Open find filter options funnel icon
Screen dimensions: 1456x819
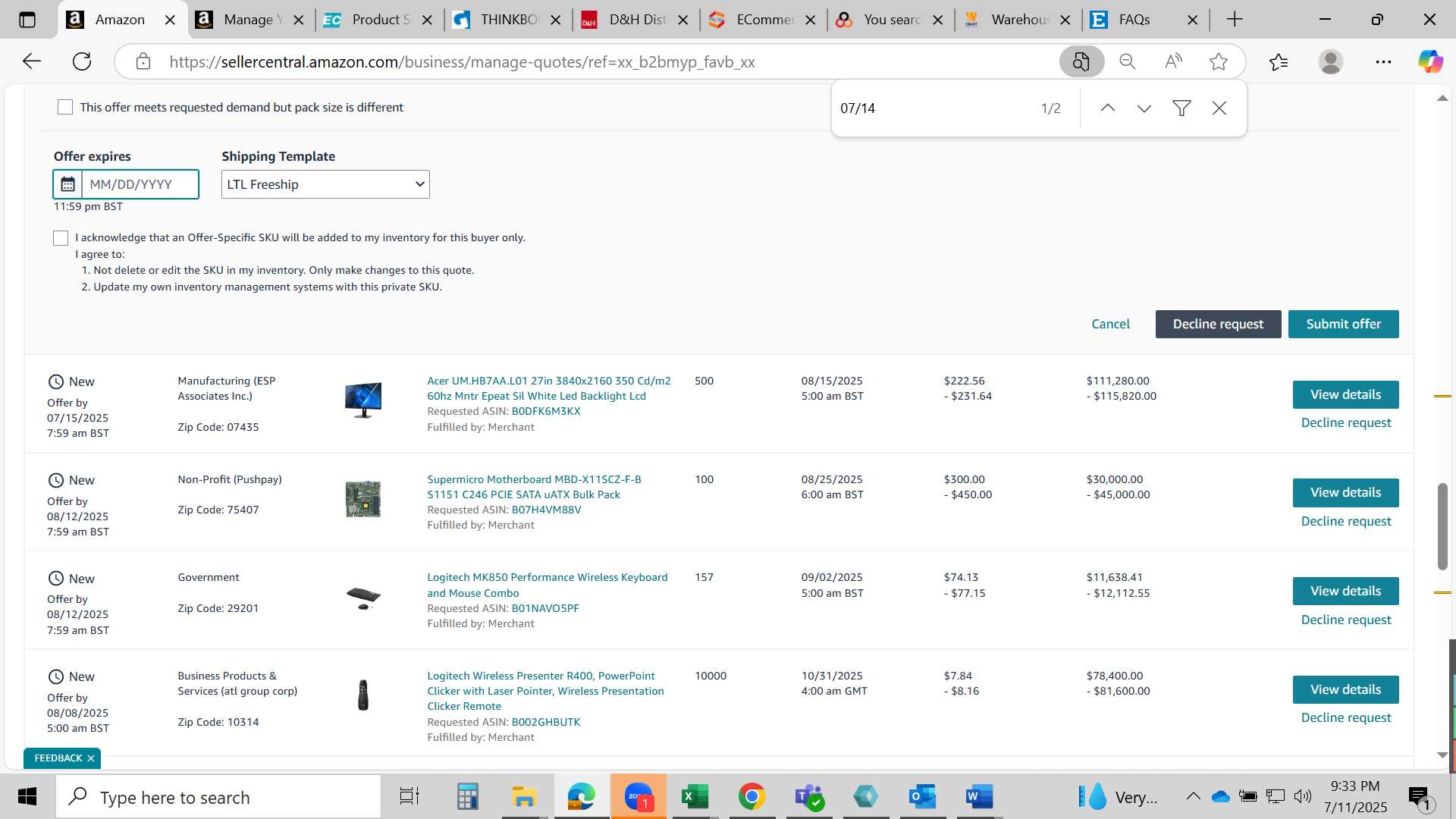tap(1181, 108)
